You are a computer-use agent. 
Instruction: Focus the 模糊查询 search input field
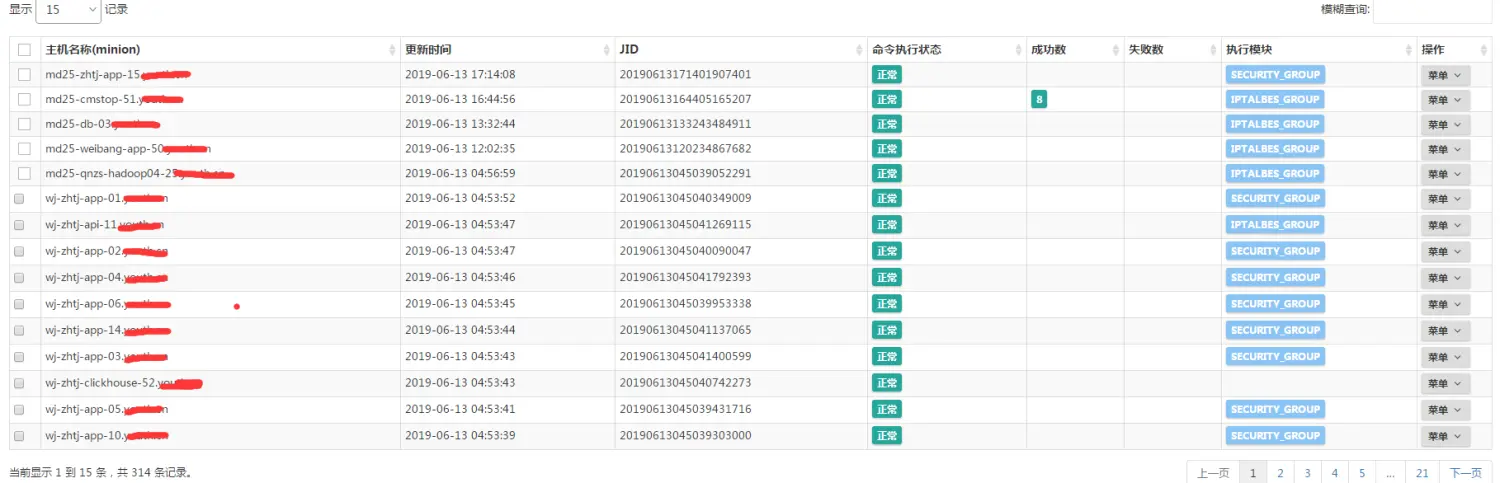click(x=1432, y=10)
